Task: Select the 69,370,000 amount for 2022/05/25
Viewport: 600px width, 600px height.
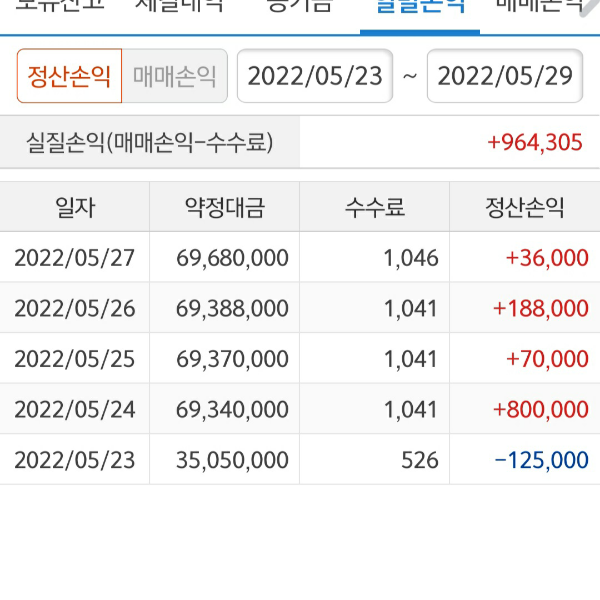Action: tap(232, 358)
